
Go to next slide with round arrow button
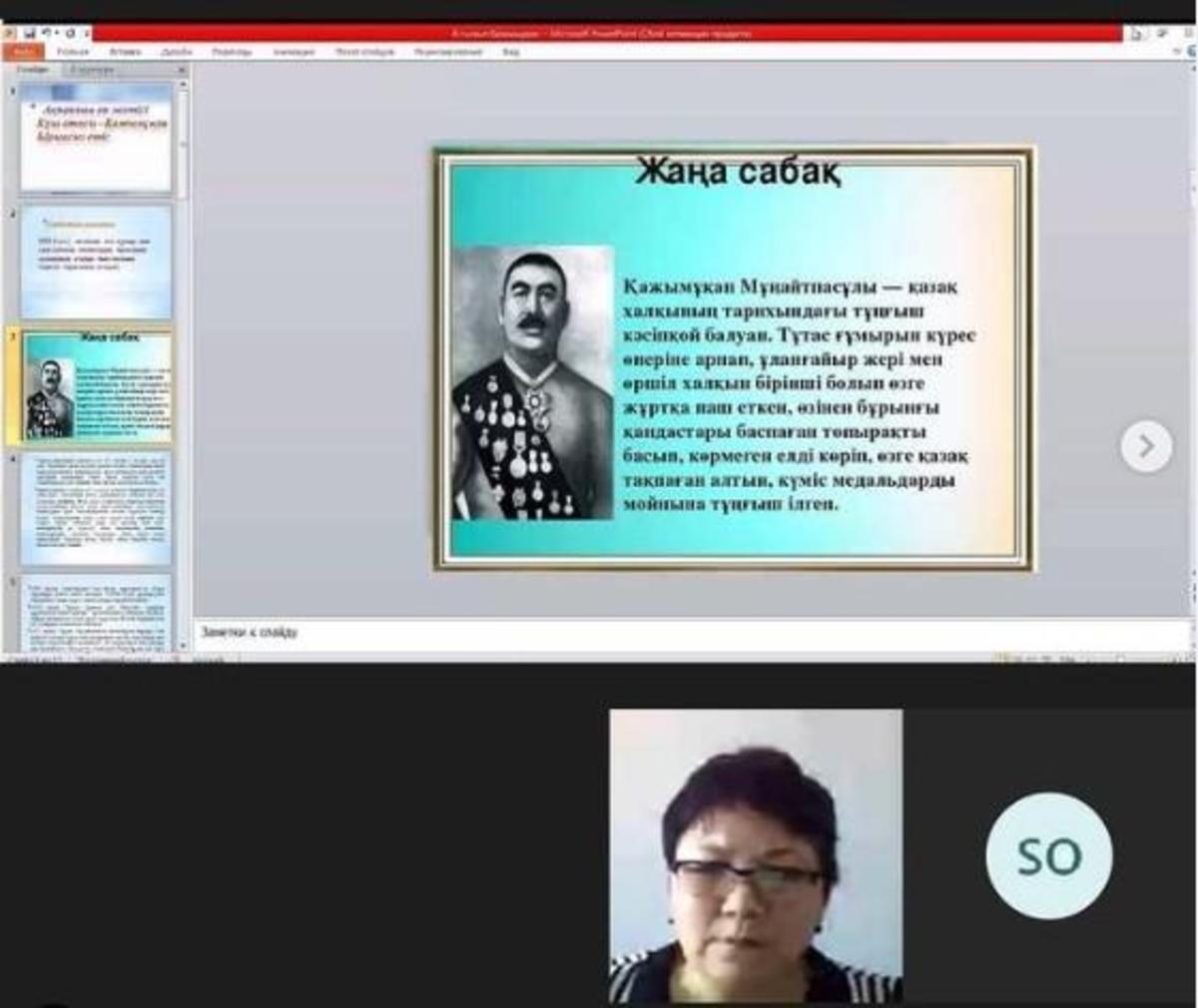pyautogui.click(x=1145, y=446)
